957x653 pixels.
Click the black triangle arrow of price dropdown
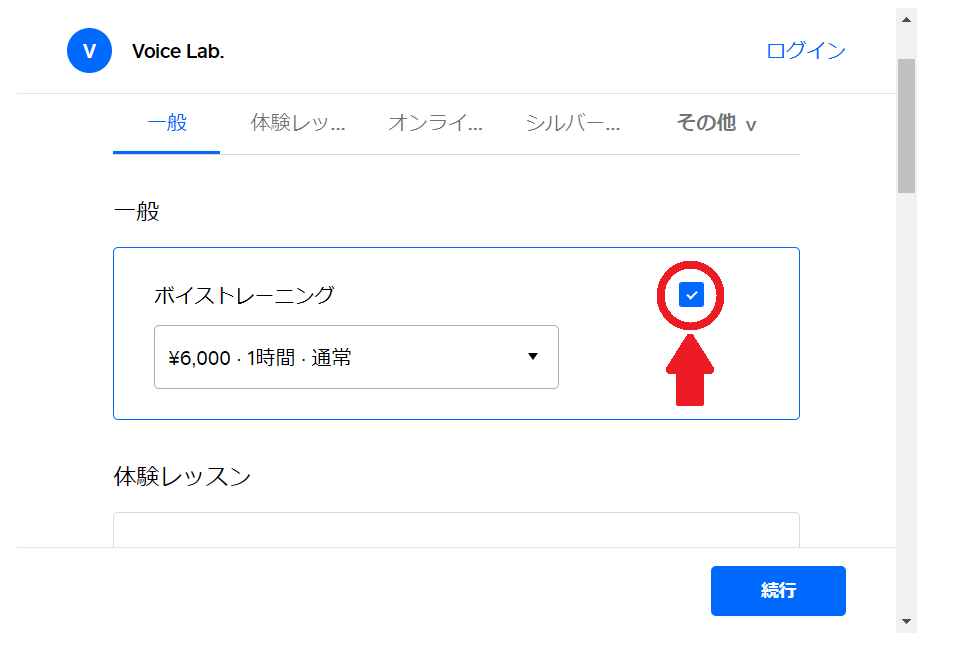pos(533,357)
